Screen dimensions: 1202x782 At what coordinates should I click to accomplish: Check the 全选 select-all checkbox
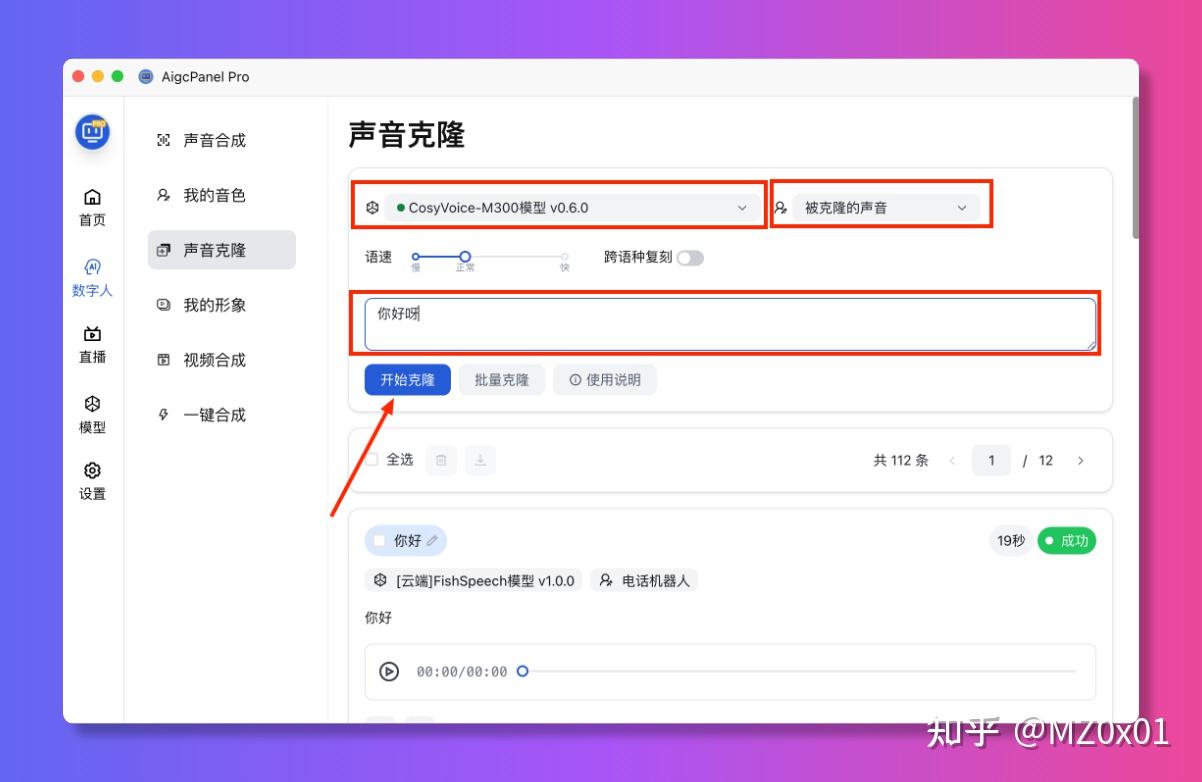(x=372, y=460)
